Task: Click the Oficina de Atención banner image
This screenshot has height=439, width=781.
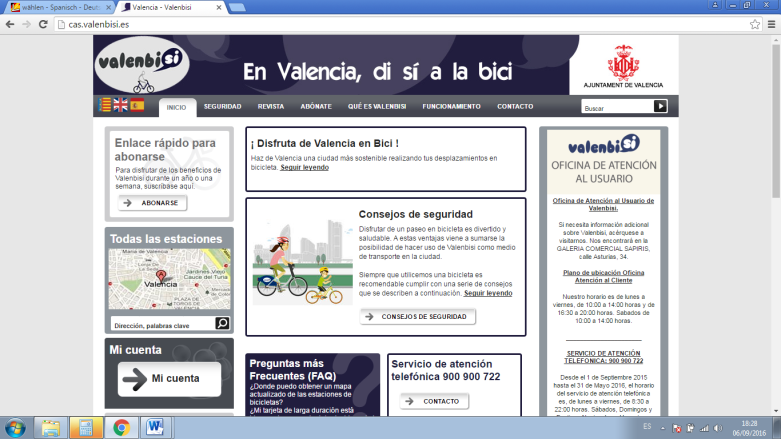Action: (x=604, y=162)
